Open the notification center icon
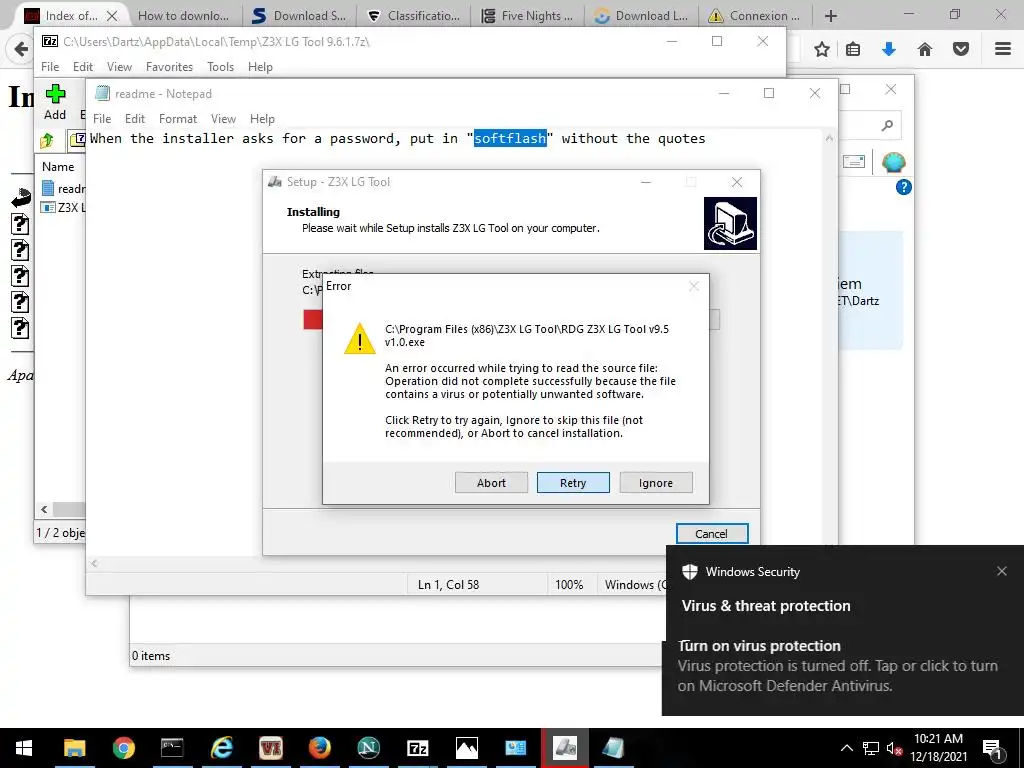This screenshot has height=768, width=1024. tap(992, 748)
